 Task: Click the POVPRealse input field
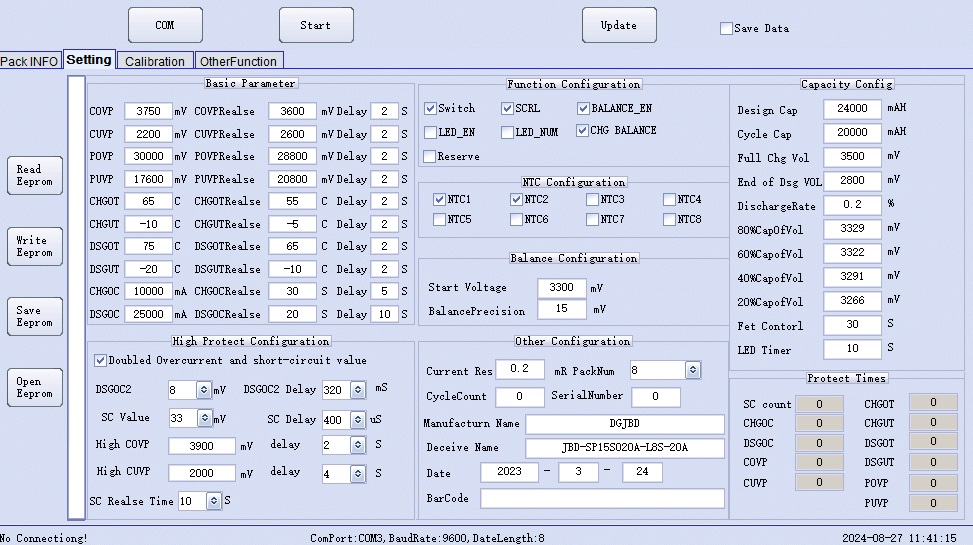click(292, 156)
